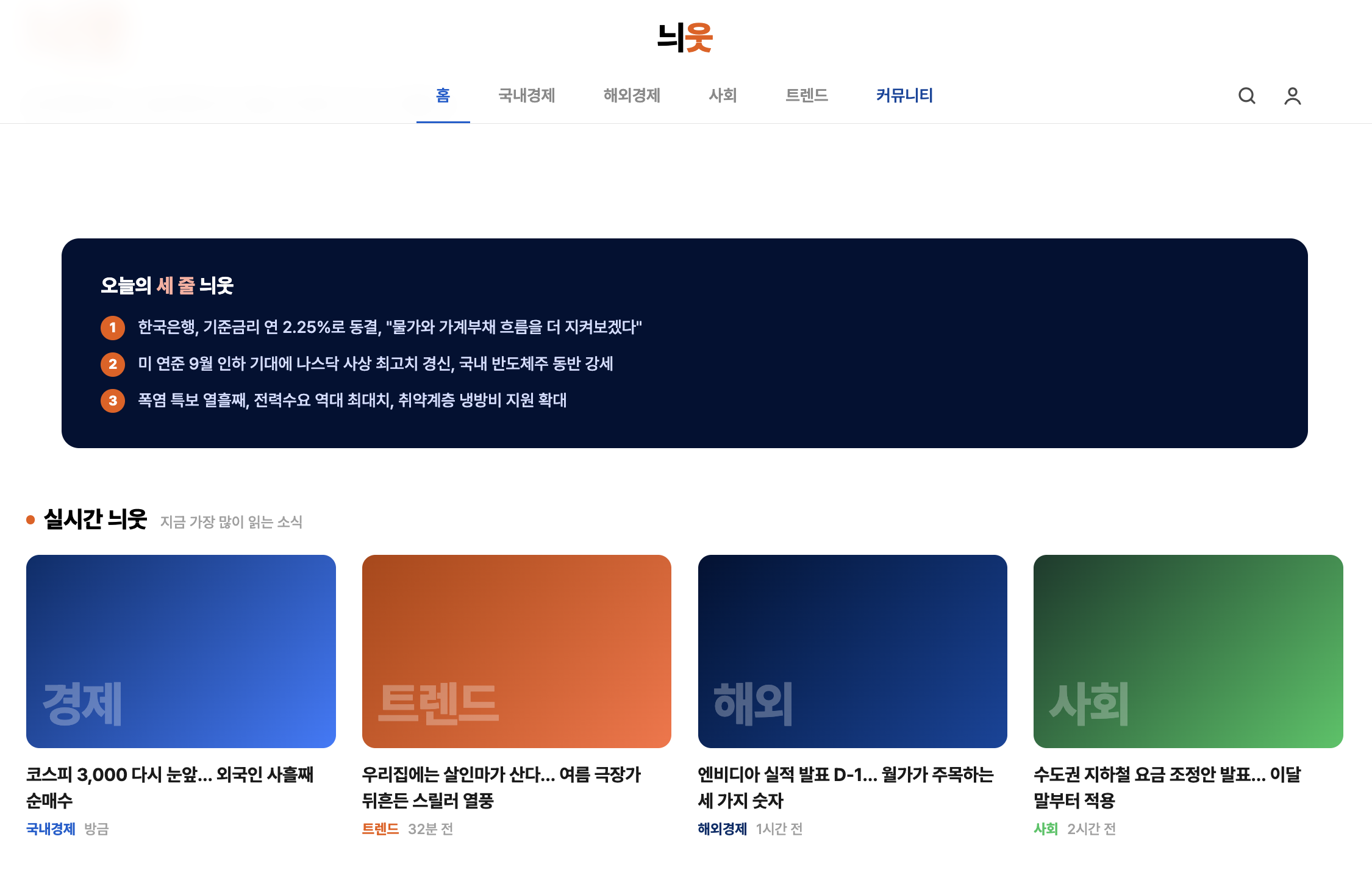Screen dimensions: 1372x878
Task: Click the 방금 timestamp
Action: point(96,829)
